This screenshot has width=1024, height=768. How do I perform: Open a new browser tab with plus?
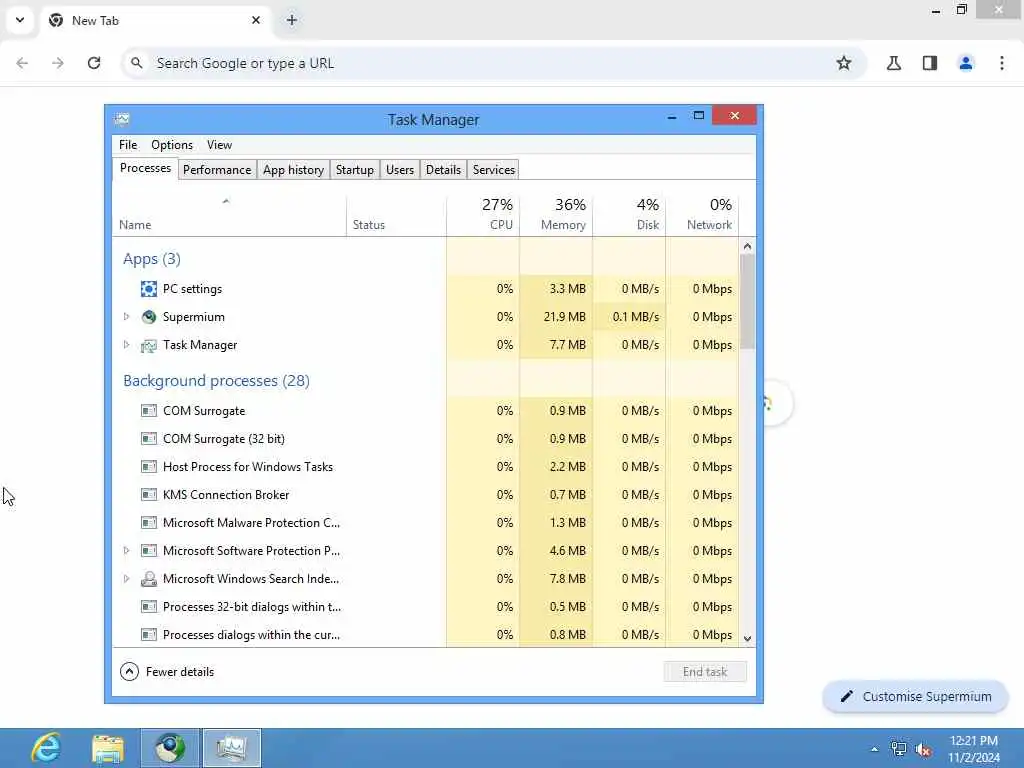pyautogui.click(x=292, y=20)
